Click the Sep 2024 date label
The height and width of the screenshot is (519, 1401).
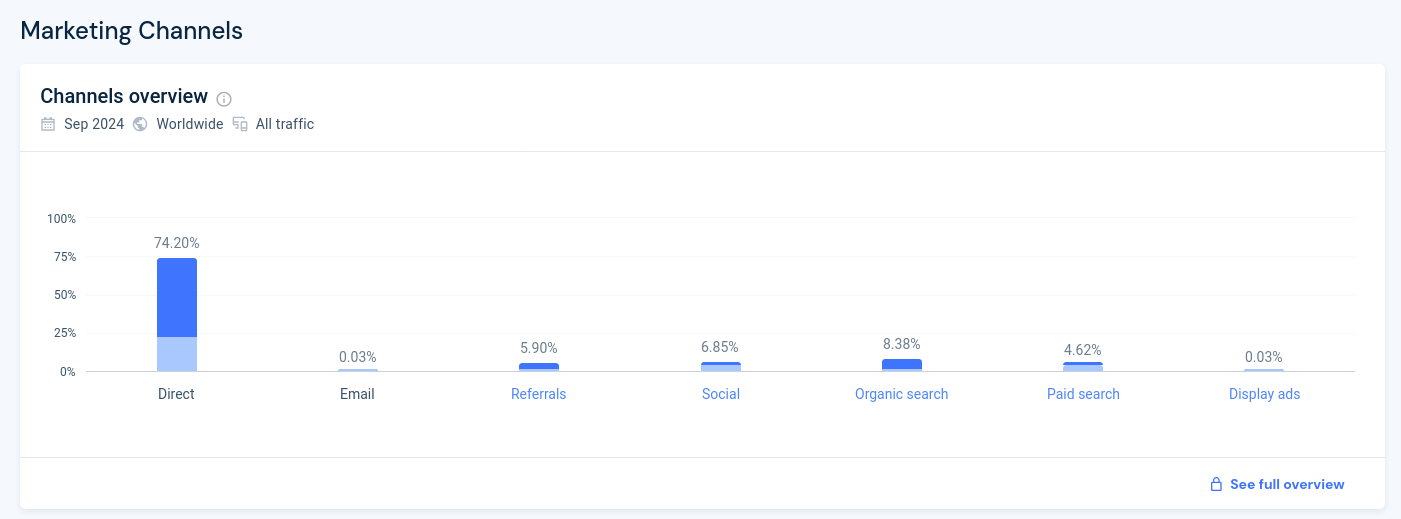coord(94,124)
